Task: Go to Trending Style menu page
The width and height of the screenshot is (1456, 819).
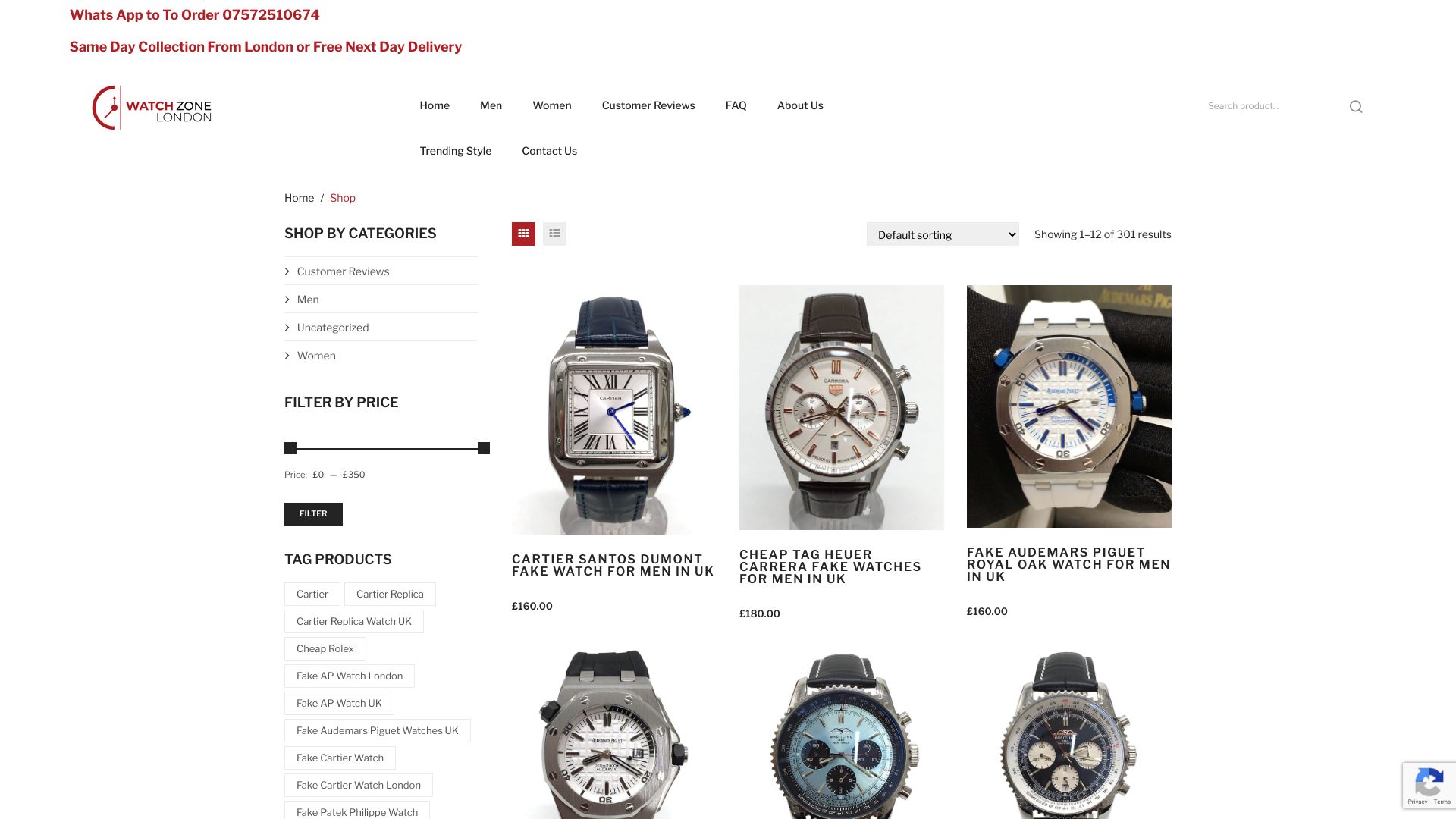Action: [x=456, y=151]
